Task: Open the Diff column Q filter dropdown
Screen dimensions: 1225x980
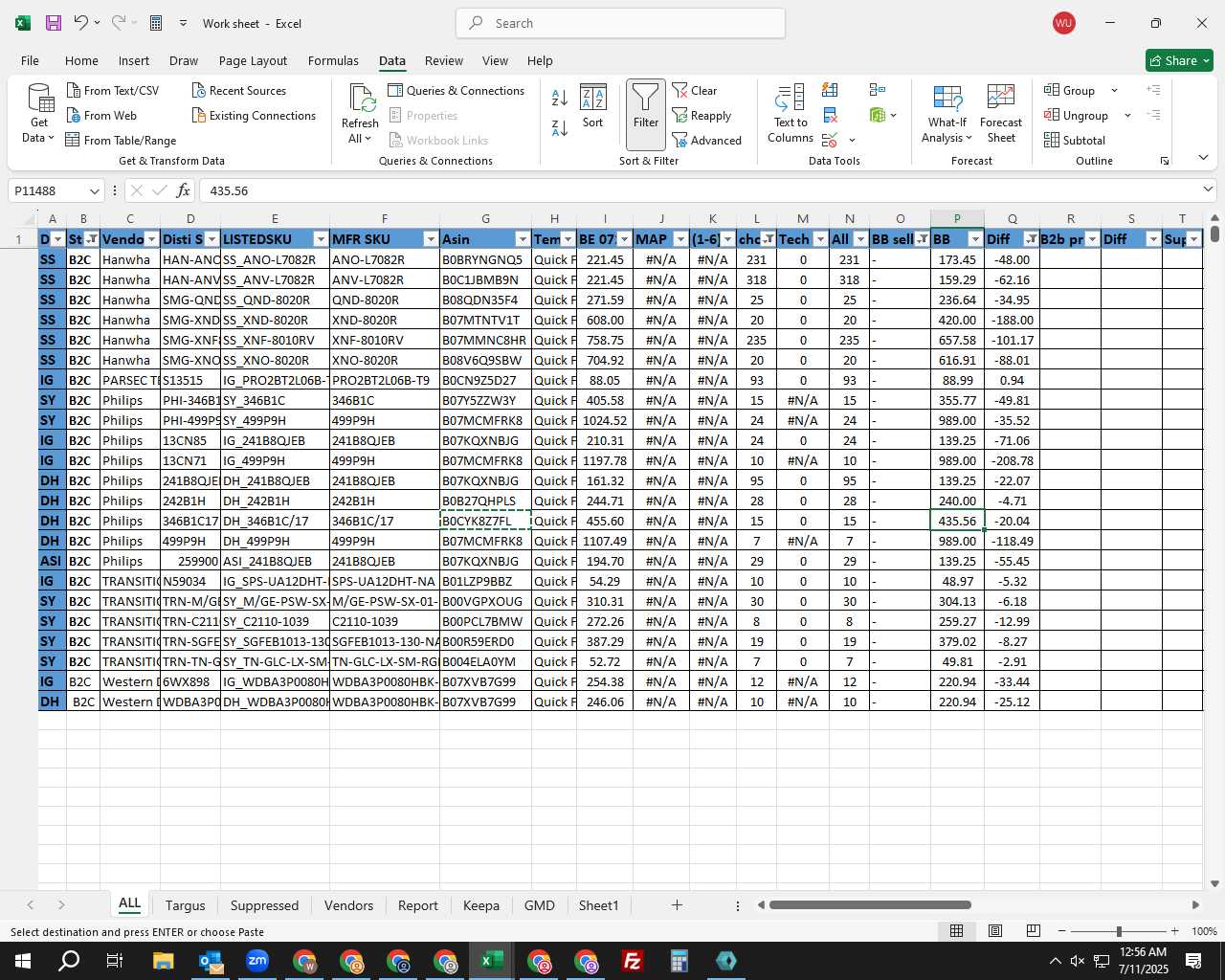Action: point(1031,239)
